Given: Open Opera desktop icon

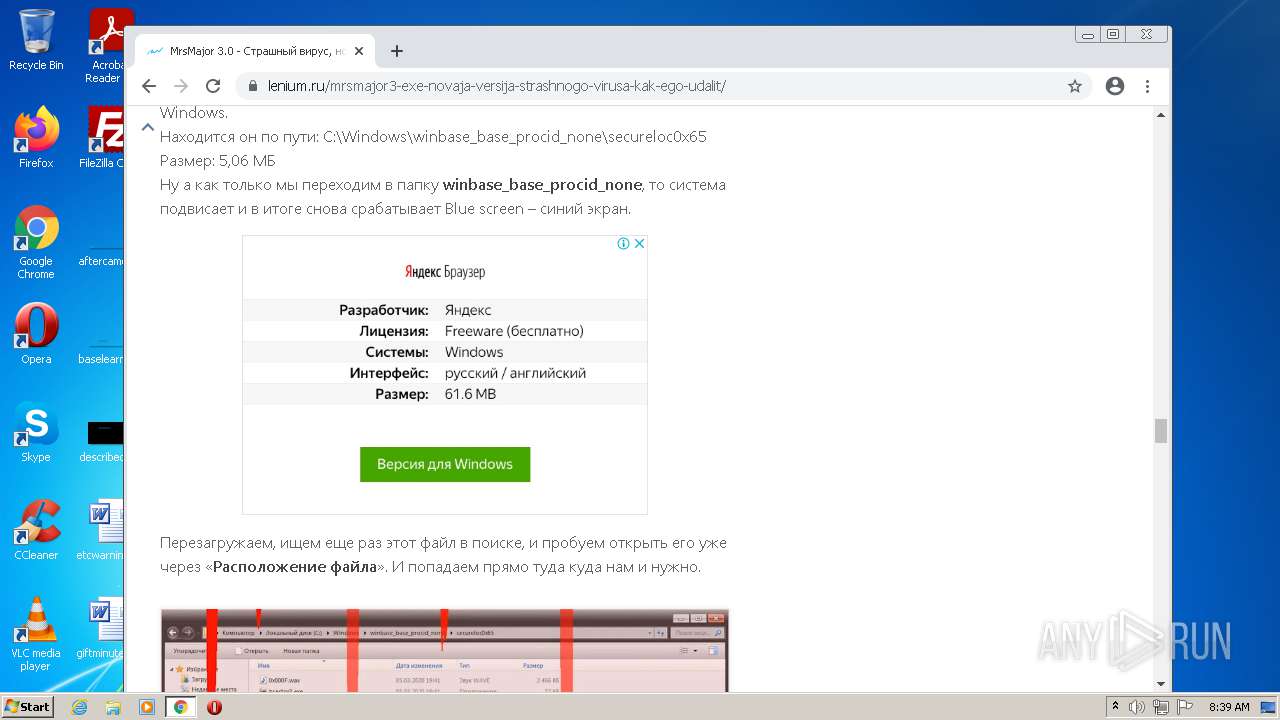Looking at the screenshot, I should [36, 334].
